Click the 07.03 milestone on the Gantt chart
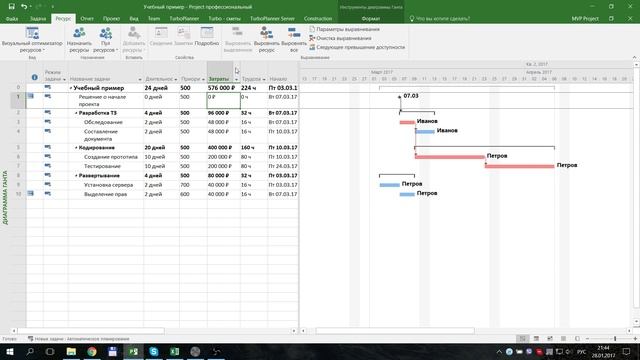 click(x=400, y=97)
